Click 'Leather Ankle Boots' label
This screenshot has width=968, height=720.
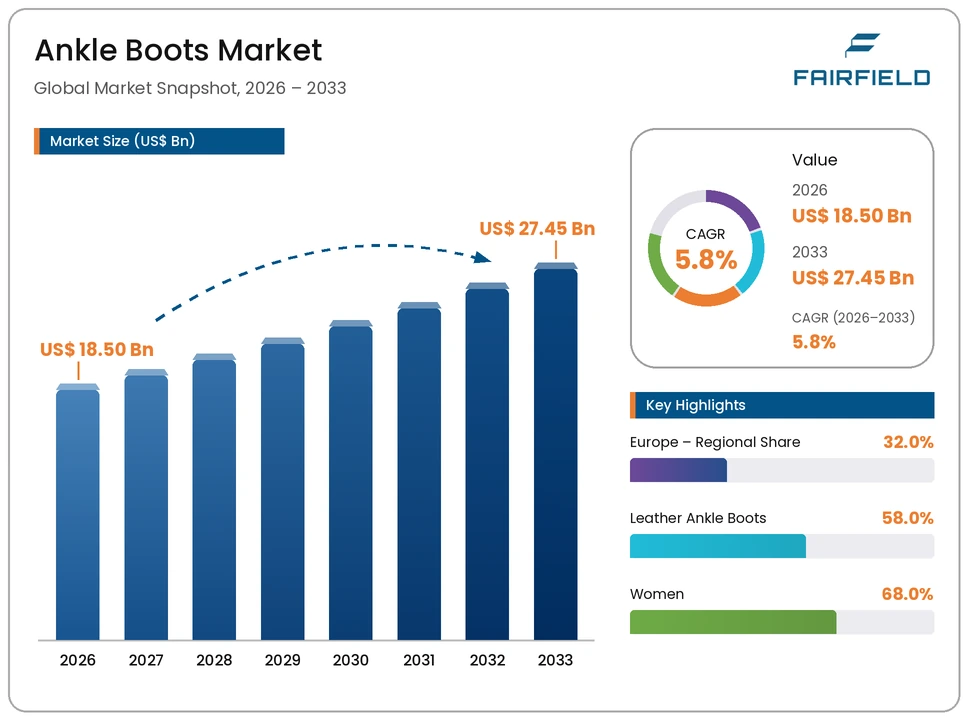[x=698, y=518]
